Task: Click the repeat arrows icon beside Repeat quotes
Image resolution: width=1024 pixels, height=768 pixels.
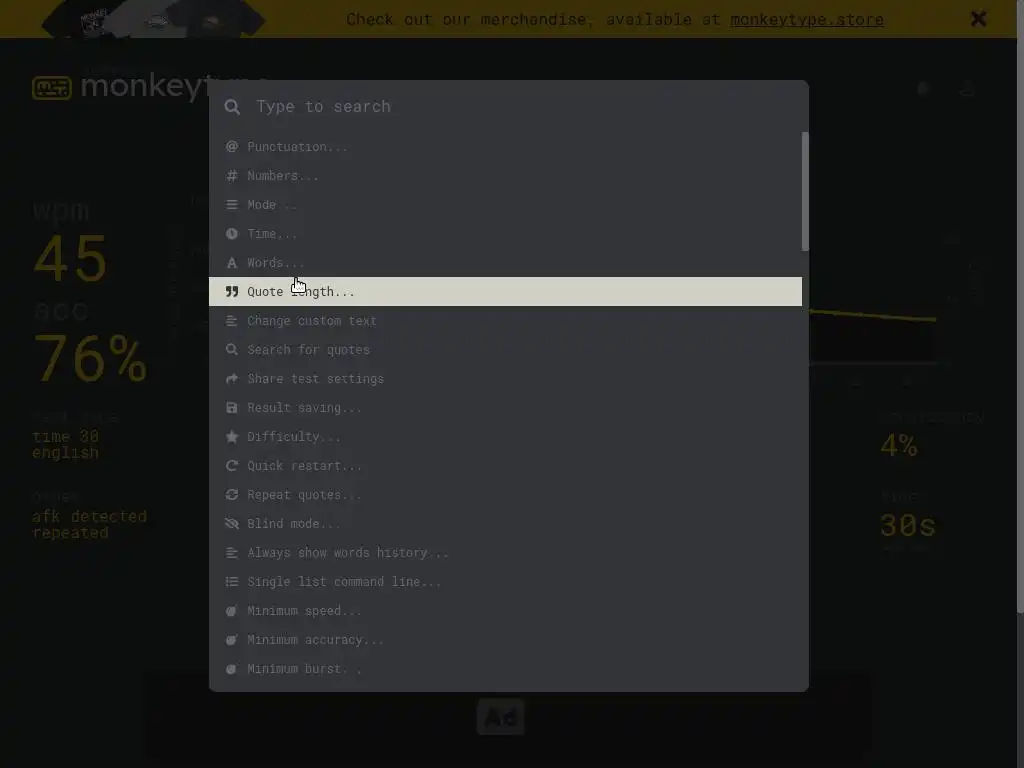Action: pos(232,494)
